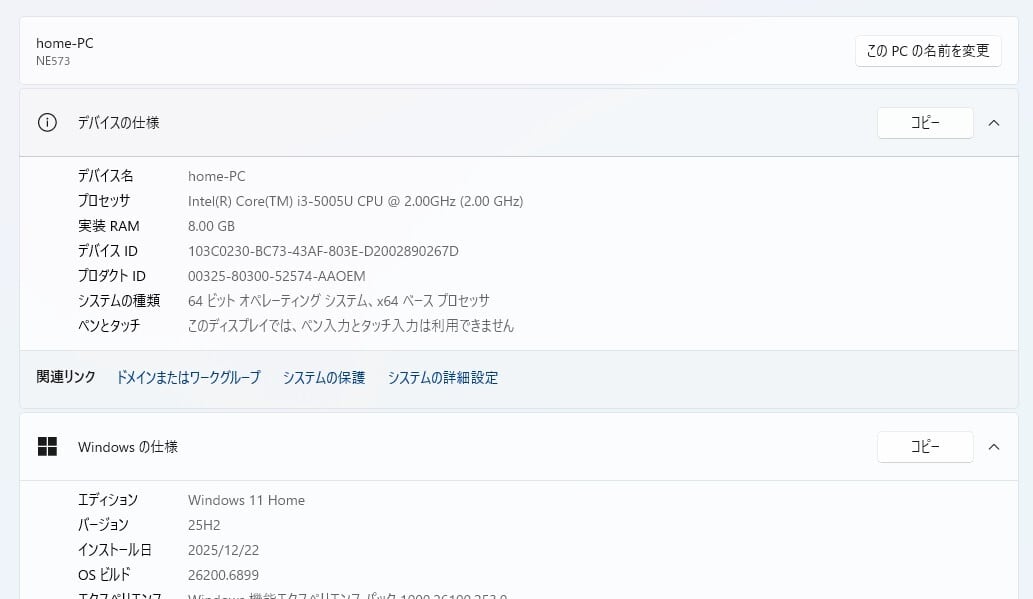Click the デバイス ID label
1033x599 pixels.
pos(108,251)
